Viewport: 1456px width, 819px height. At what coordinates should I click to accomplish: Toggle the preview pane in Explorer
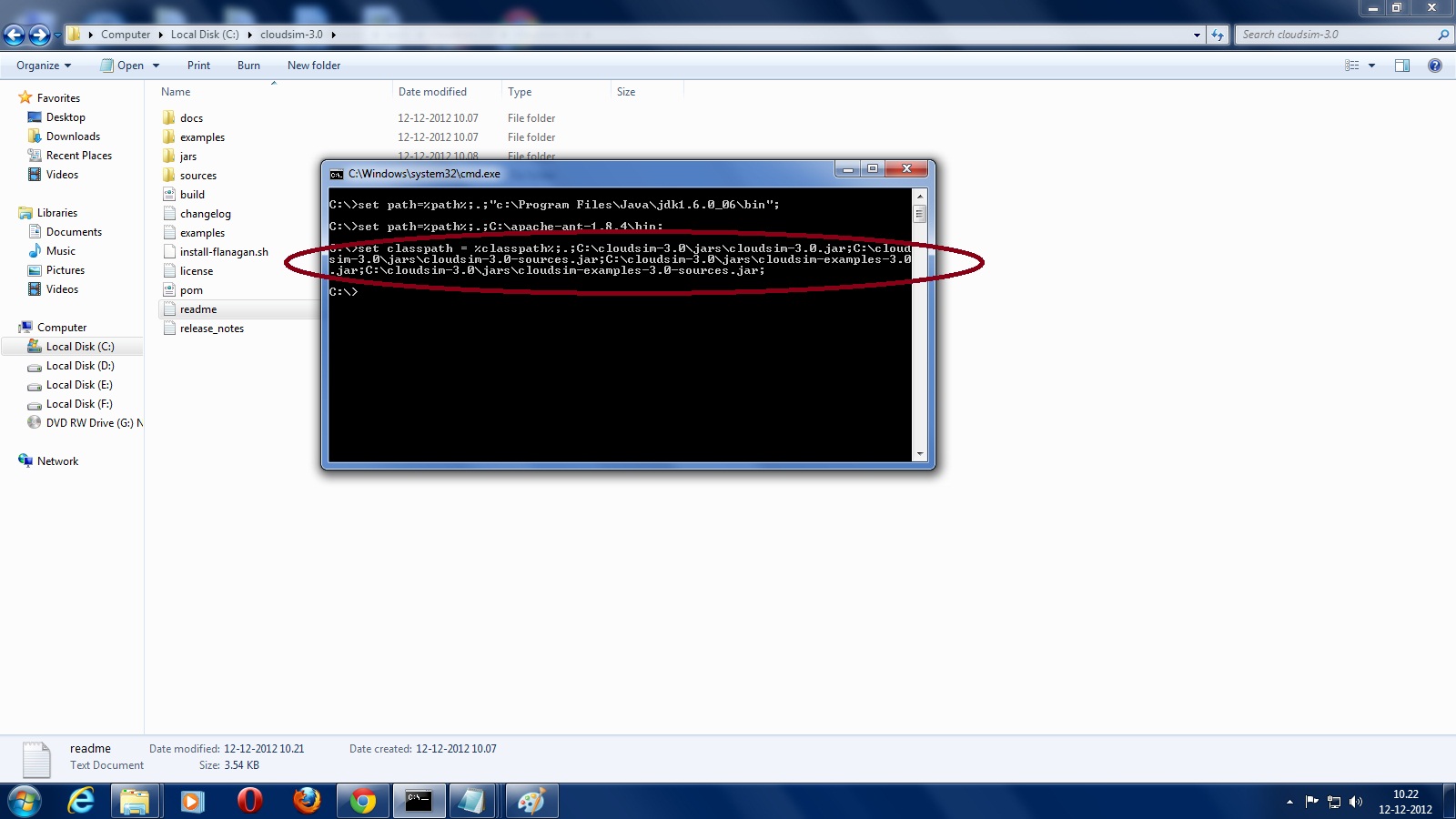pyautogui.click(x=1401, y=65)
